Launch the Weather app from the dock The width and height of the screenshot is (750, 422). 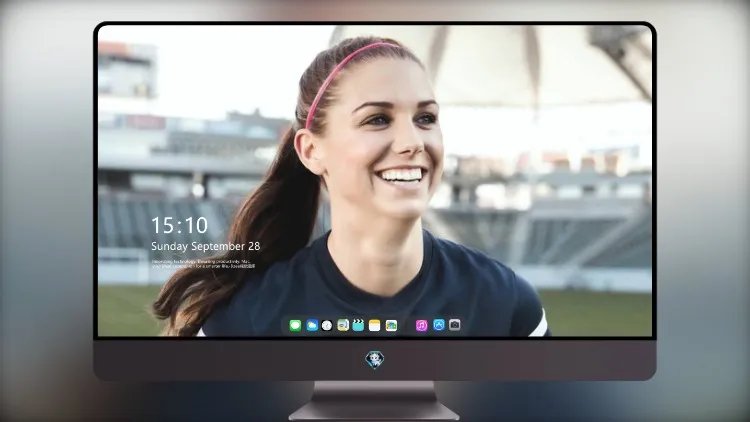click(312, 325)
